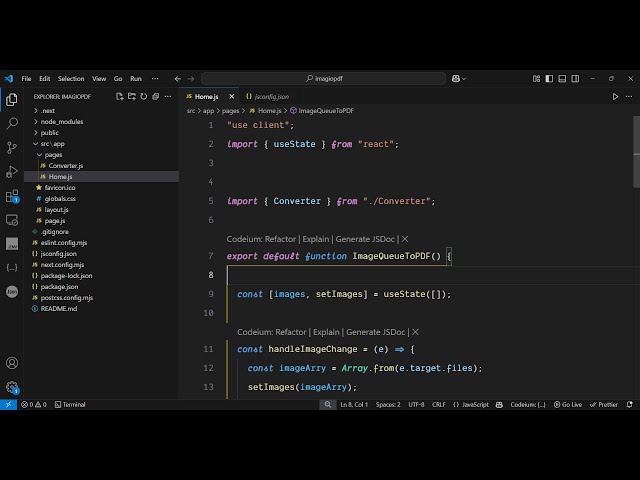
Task: Click the errors and warnings counter
Action: click(x=34, y=404)
